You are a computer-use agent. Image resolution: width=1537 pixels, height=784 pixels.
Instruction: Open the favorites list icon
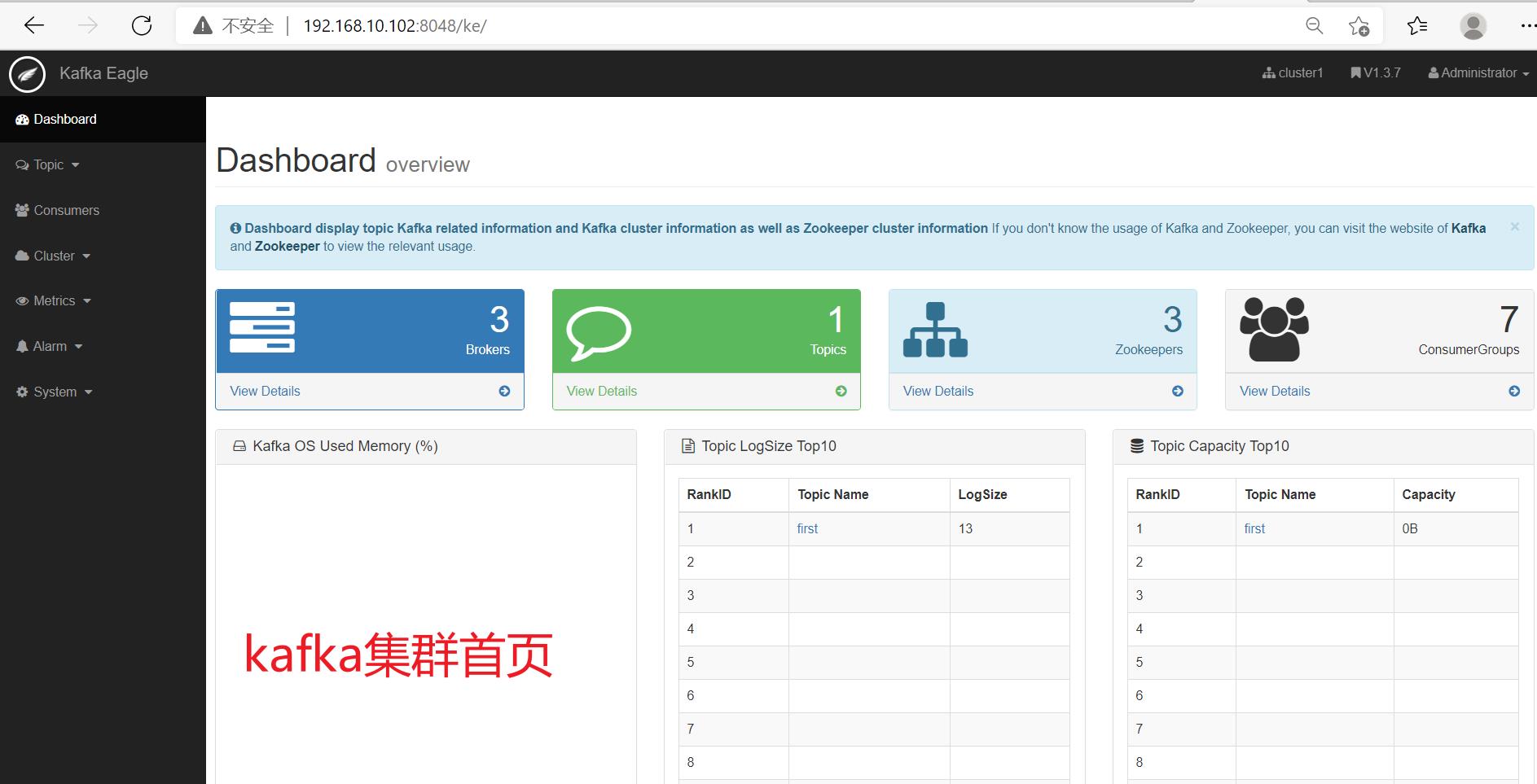point(1417,26)
